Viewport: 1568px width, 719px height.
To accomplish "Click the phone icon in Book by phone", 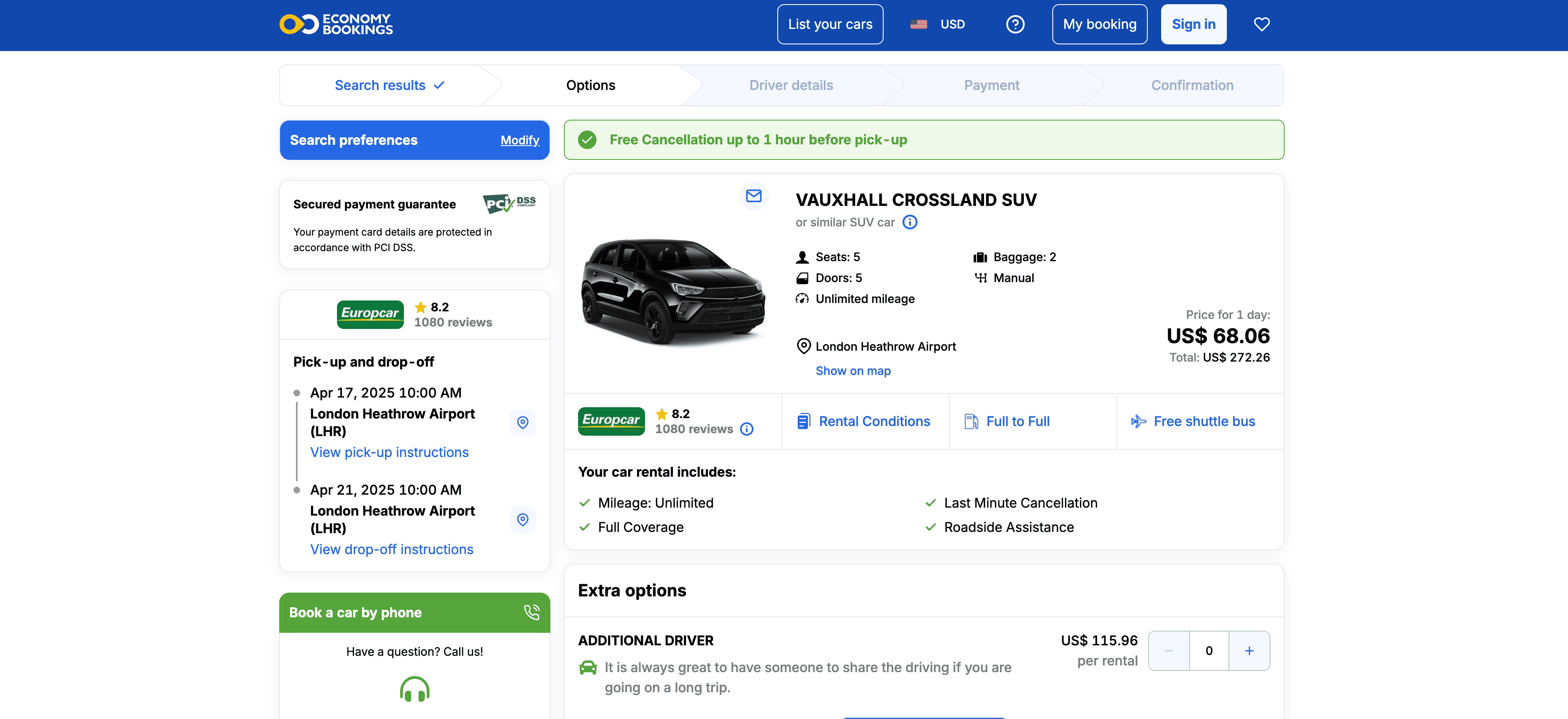I will tap(532, 612).
